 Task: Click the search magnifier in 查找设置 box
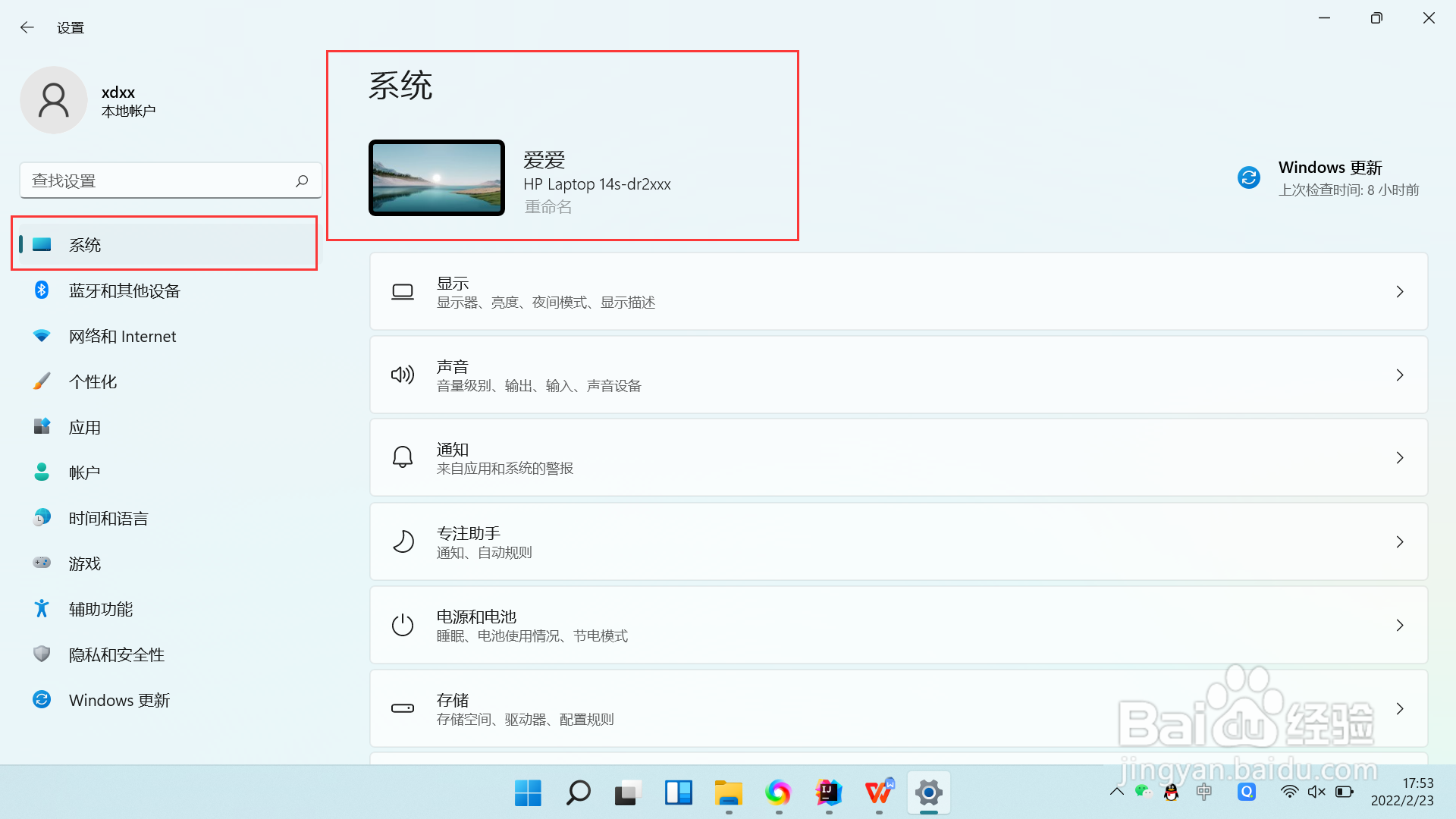pos(302,180)
